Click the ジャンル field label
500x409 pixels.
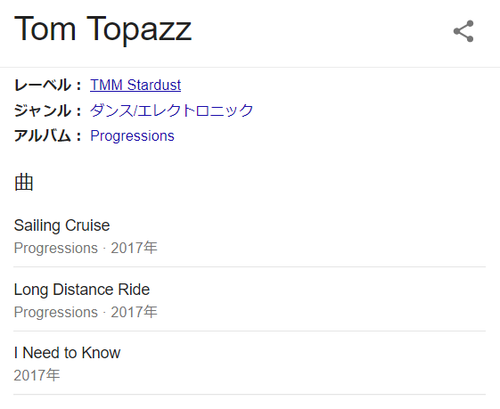tap(47, 110)
